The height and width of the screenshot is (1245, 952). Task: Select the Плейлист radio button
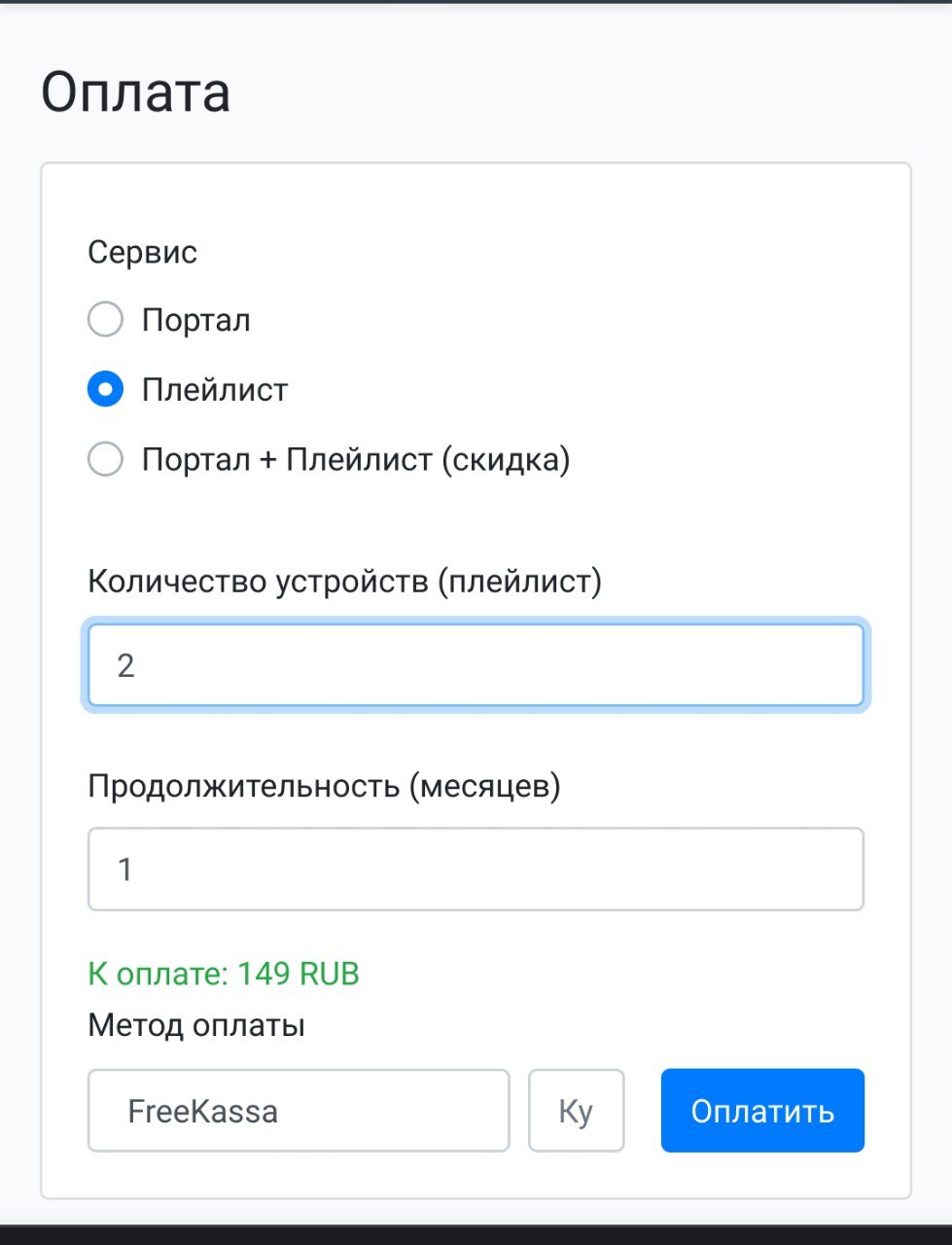pos(105,389)
